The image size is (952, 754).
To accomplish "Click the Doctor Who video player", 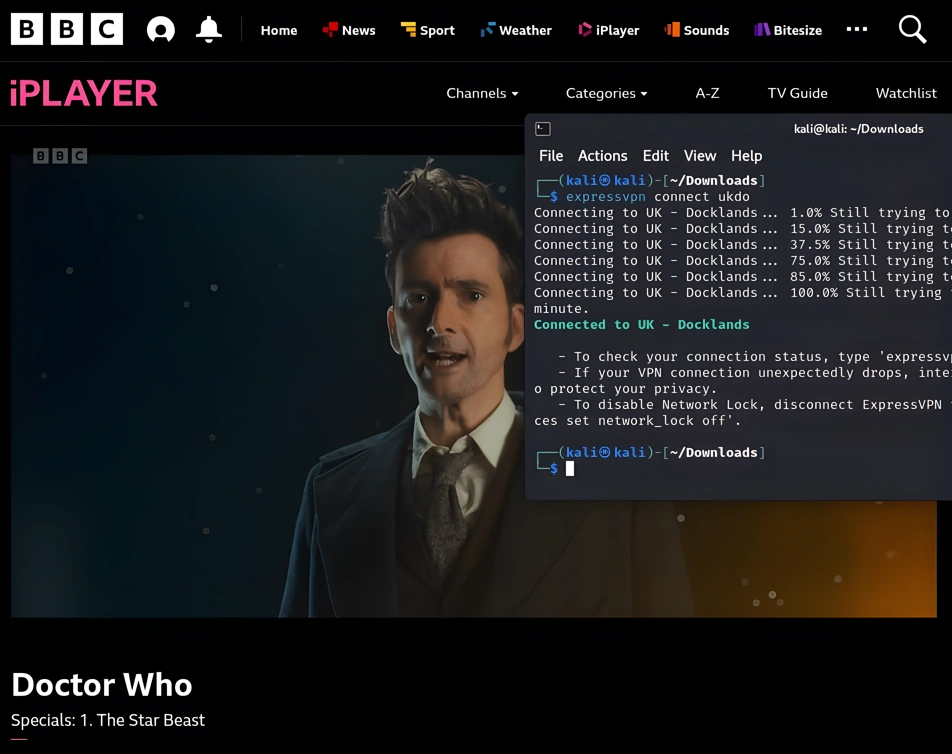I will tap(267, 386).
